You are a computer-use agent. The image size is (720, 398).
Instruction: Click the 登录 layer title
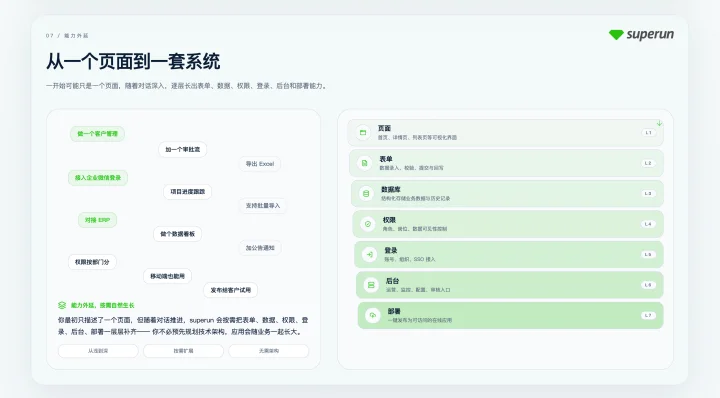[391, 250]
